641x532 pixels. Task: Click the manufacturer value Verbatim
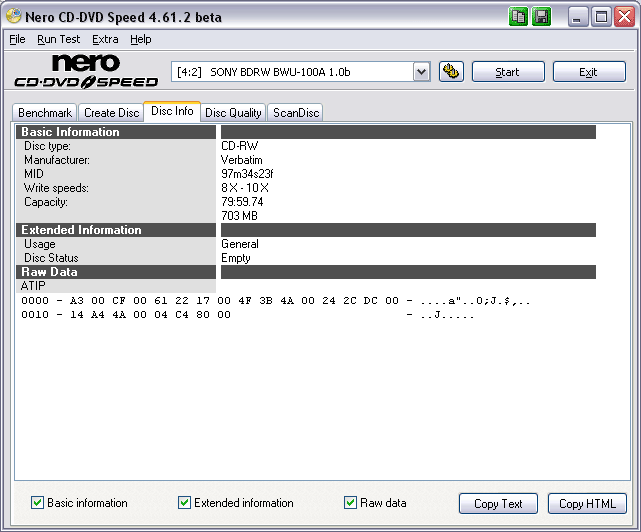[242, 160]
